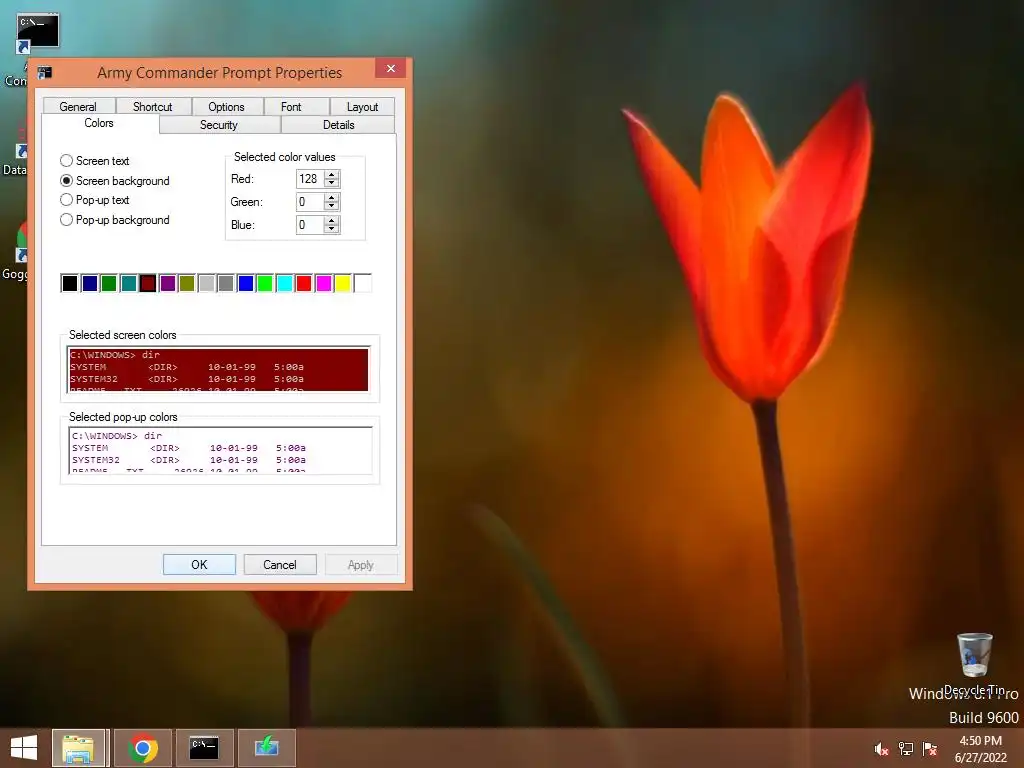
Task: Pick the dark maroon swatch
Action: click(148, 283)
